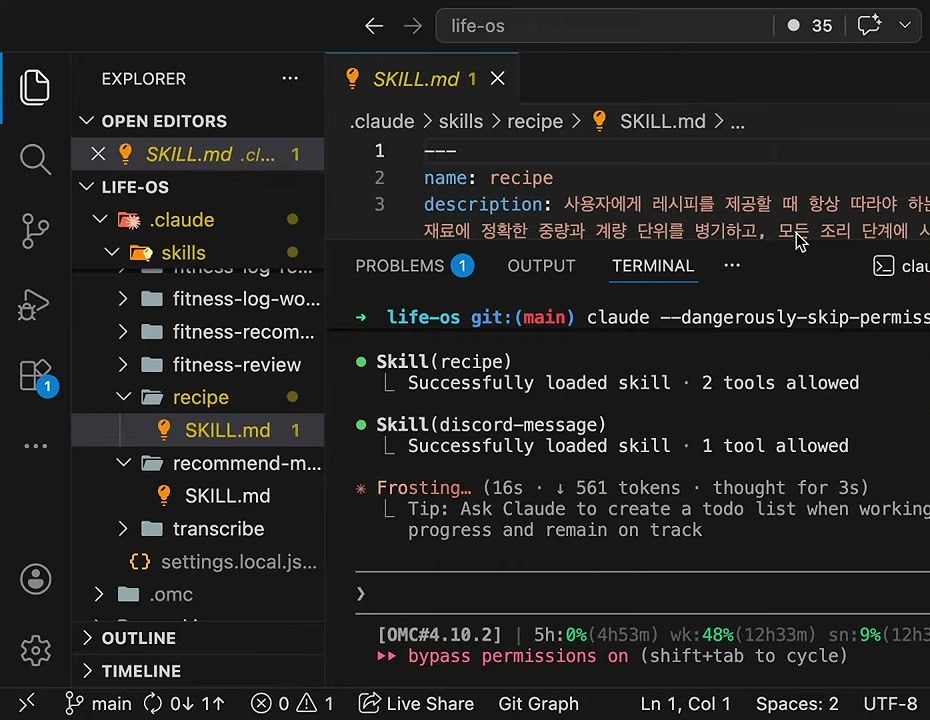
Task: Open the Search view in activity bar
Action: coord(35,160)
